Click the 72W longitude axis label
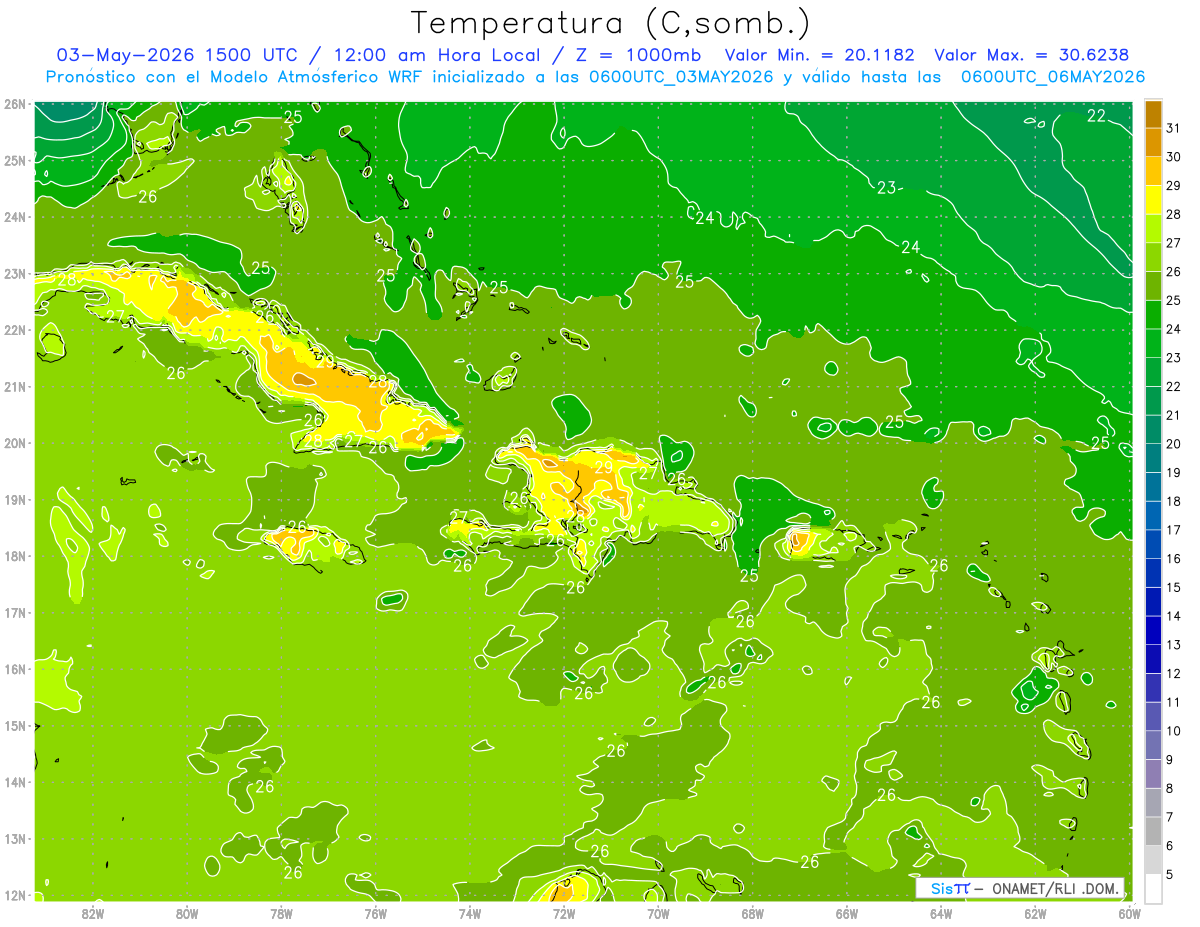Image resolution: width=1200 pixels, height=927 pixels. coord(564,912)
